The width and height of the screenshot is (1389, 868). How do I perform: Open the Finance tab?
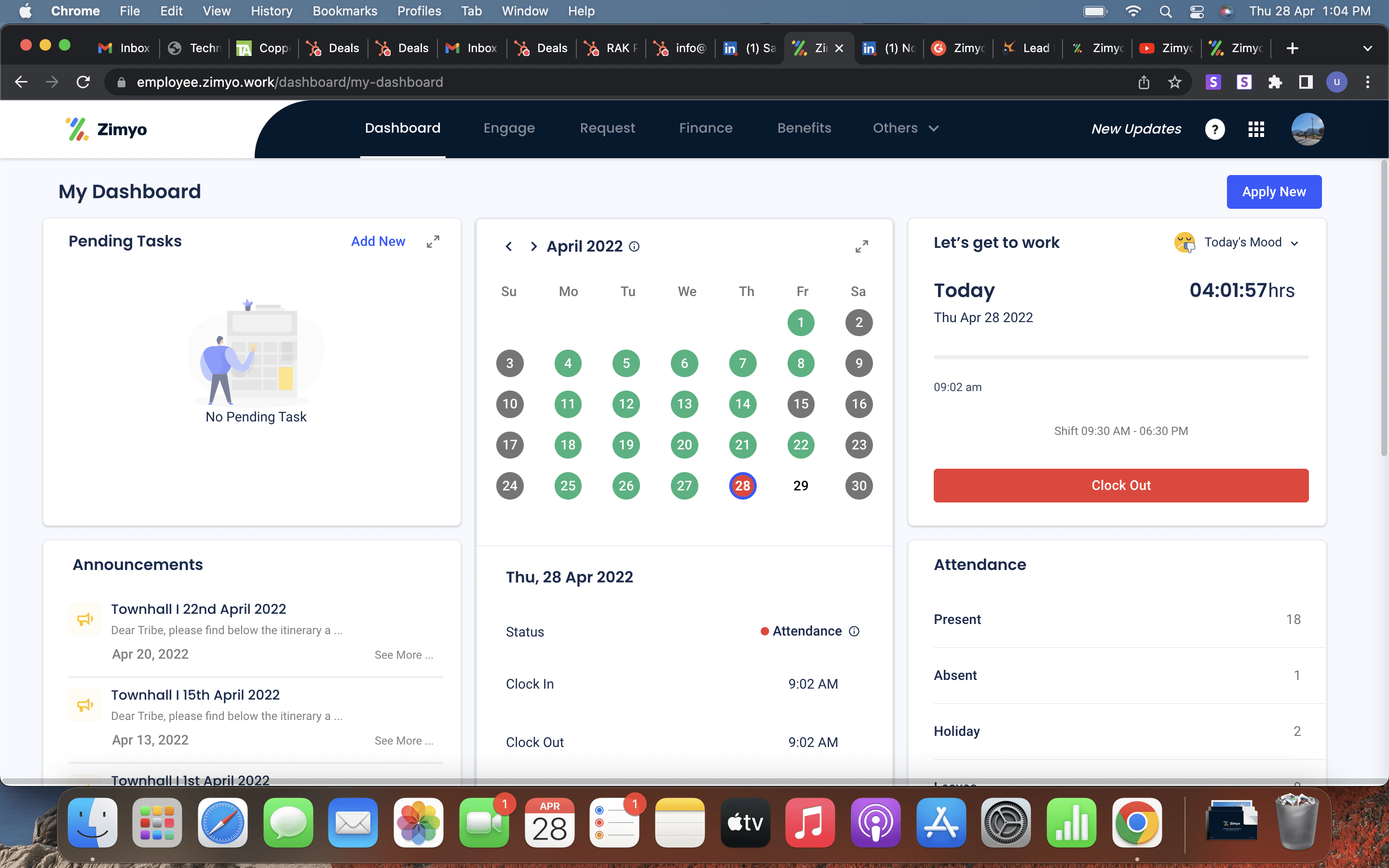pyautogui.click(x=706, y=128)
